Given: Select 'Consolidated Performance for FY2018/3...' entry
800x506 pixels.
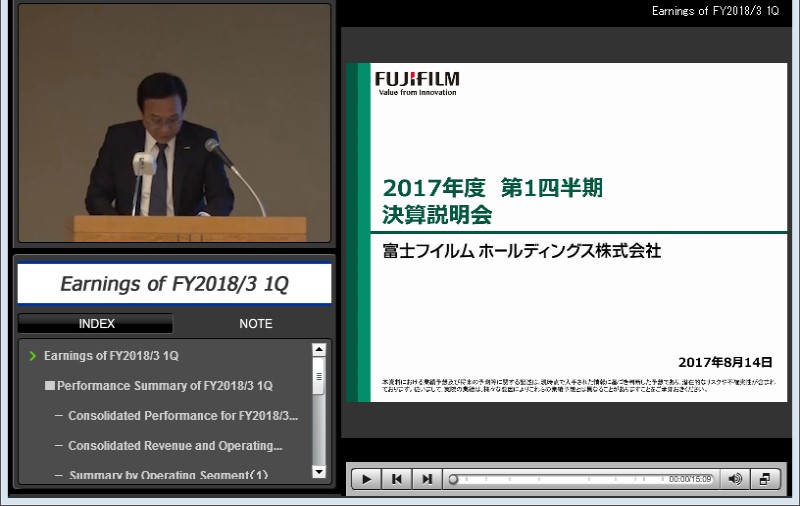Looking at the screenshot, I should [183, 416].
